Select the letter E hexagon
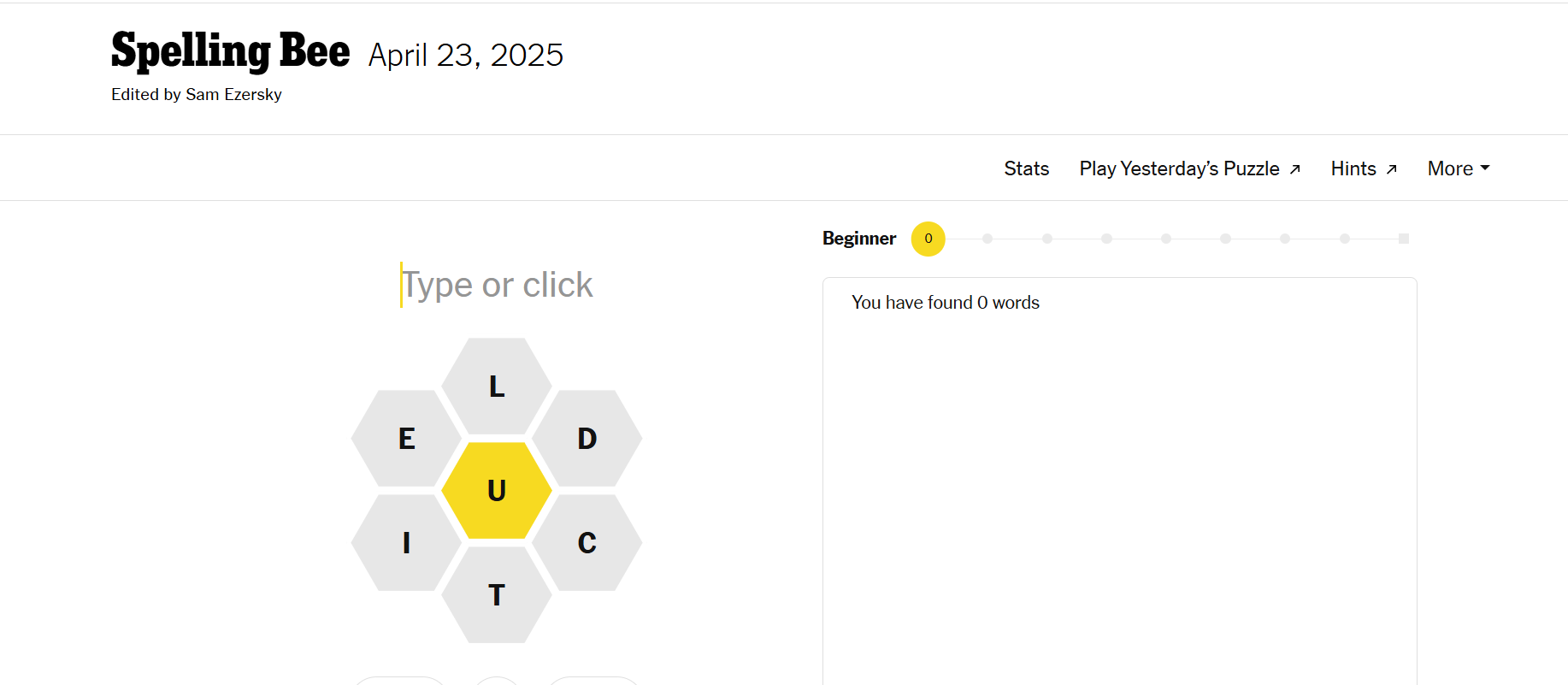 (406, 439)
